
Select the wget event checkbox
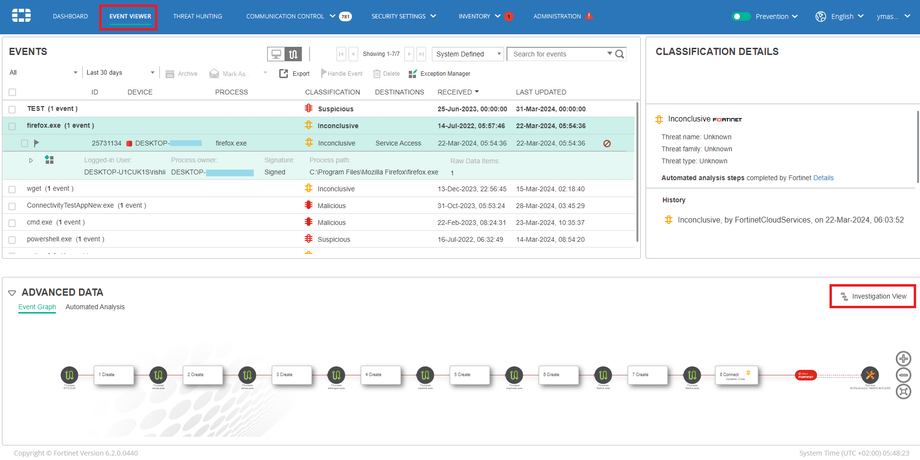point(13,188)
